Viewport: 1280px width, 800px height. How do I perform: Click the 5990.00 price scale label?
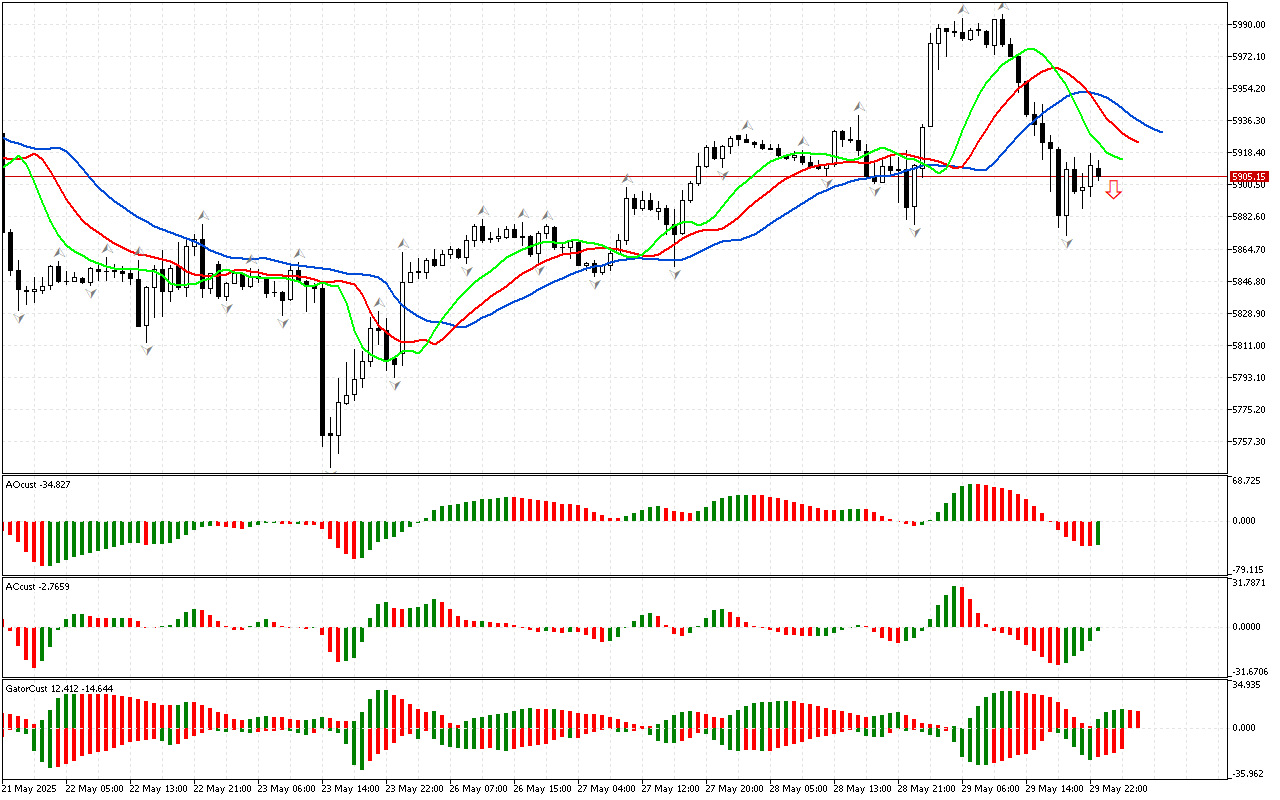point(1250,24)
